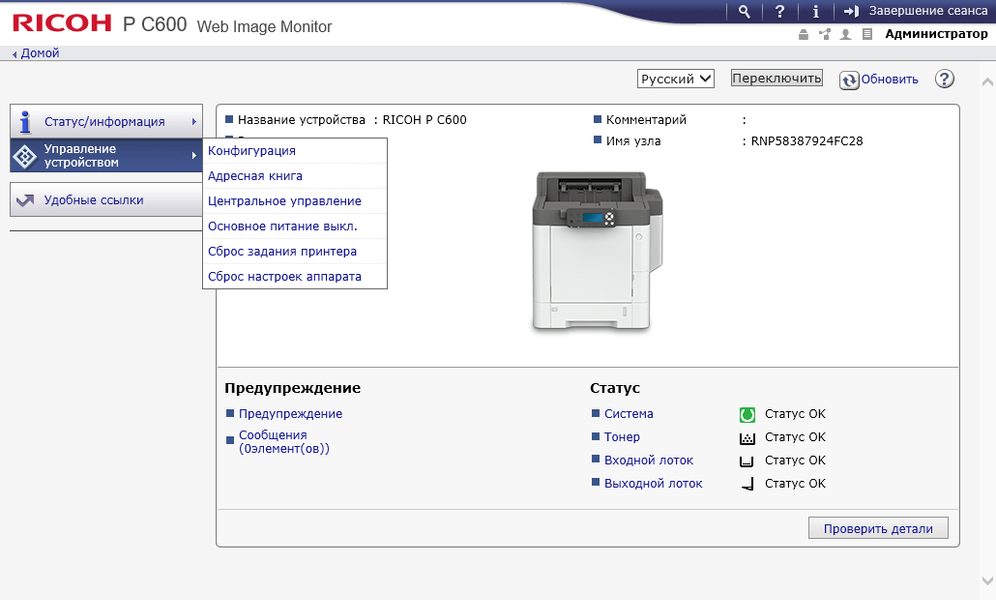Click the network icon near Администратор
The height and width of the screenshot is (600, 996).
point(824,34)
